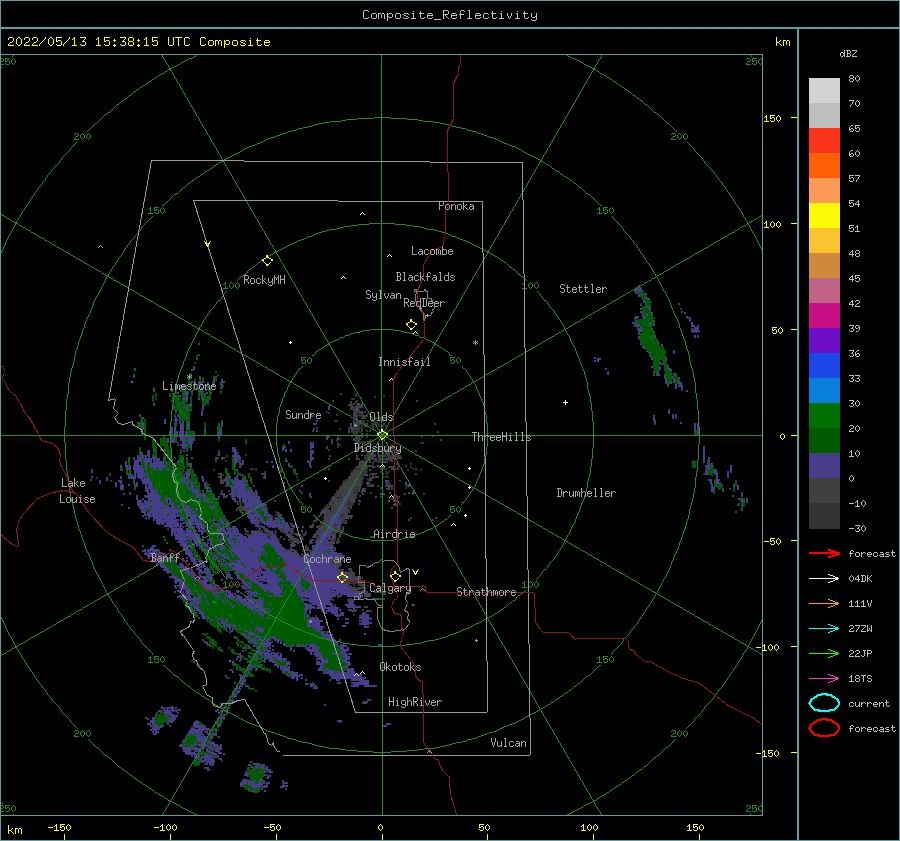The width and height of the screenshot is (900, 841).
Task: Select the green 22JP arrow in the legend
Action: [824, 653]
